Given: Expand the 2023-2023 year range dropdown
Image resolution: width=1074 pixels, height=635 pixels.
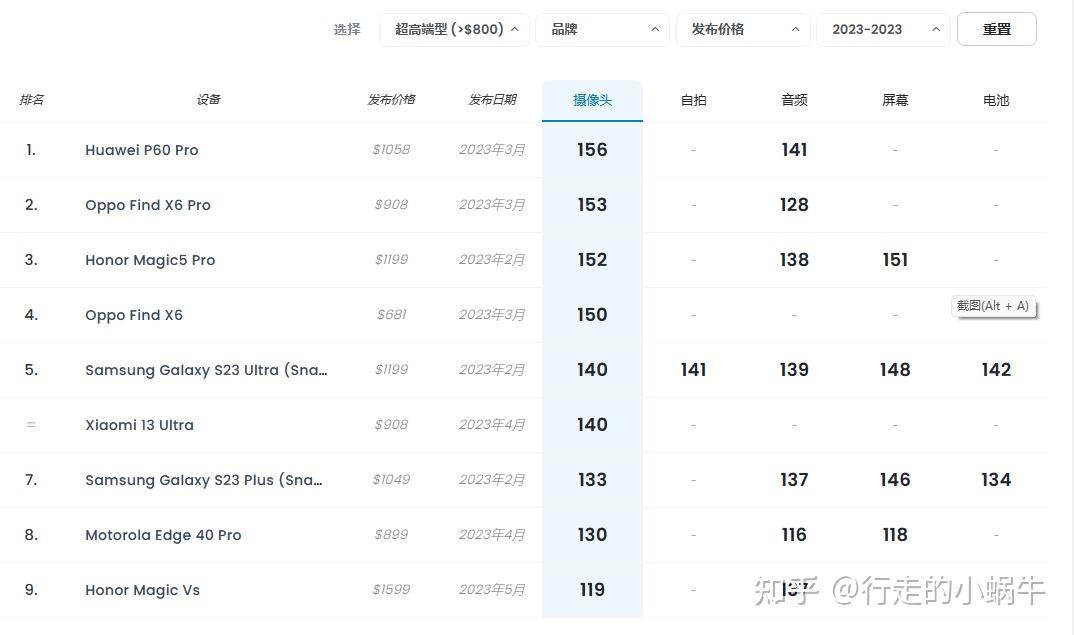Looking at the screenshot, I should coord(883,30).
